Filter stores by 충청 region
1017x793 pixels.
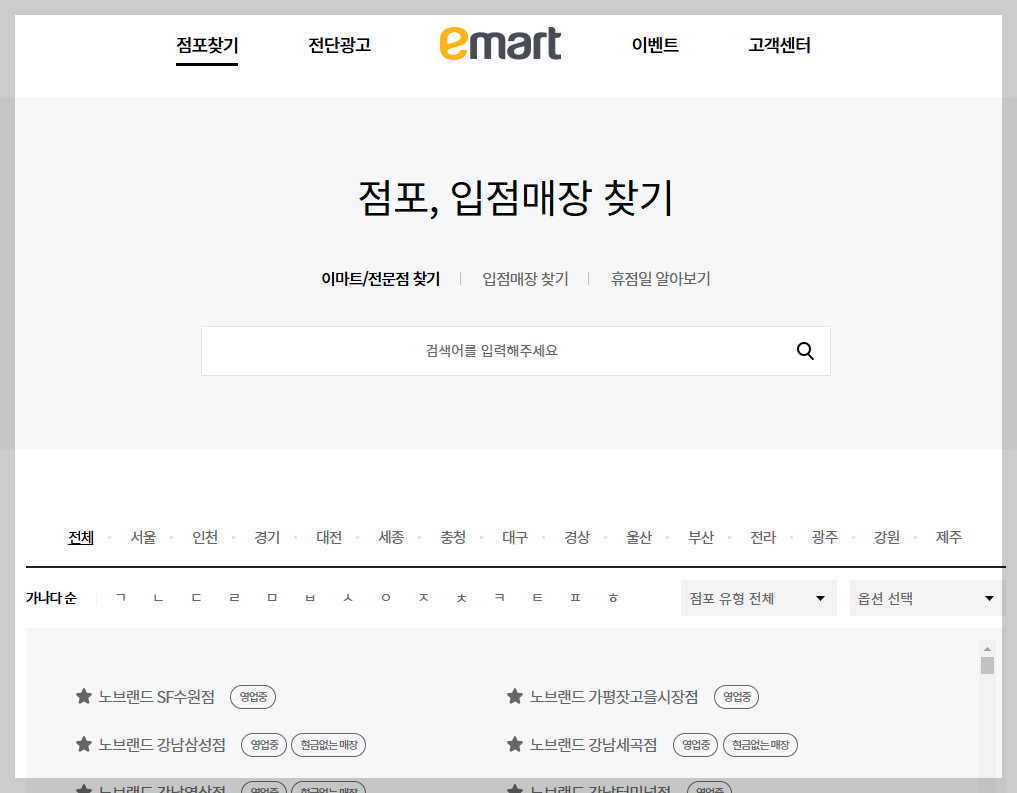click(453, 538)
